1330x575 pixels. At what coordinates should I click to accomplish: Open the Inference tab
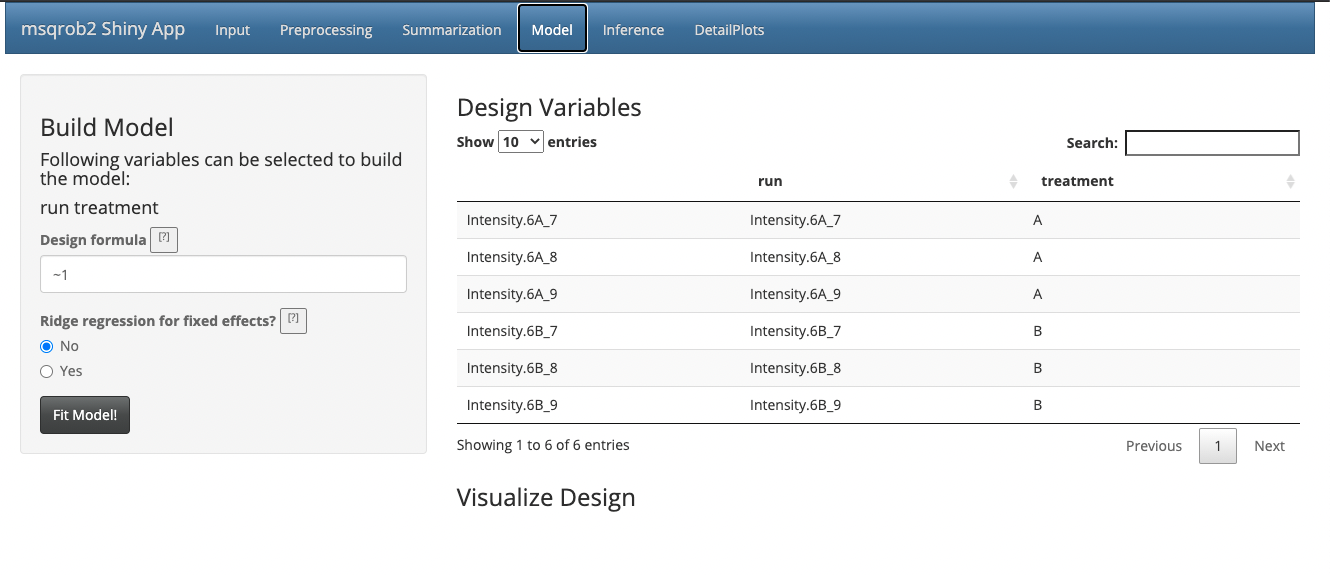click(633, 30)
